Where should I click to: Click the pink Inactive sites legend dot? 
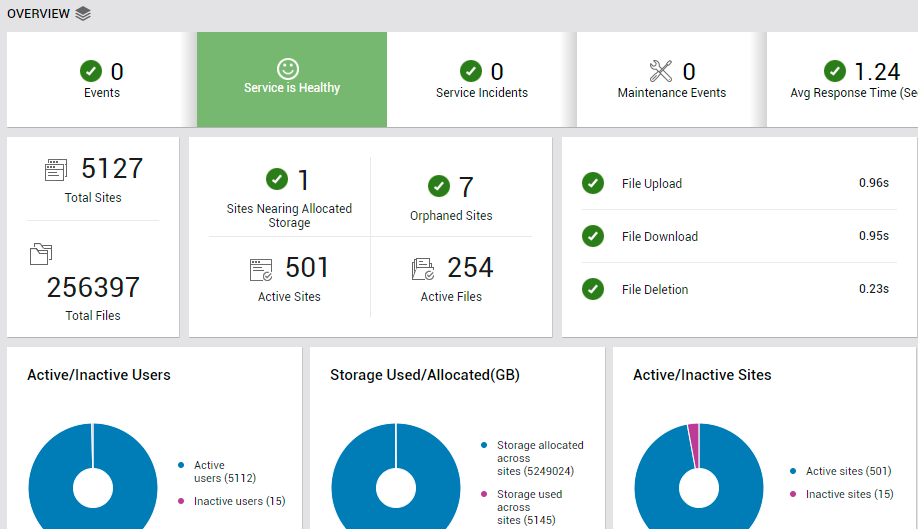click(x=793, y=494)
